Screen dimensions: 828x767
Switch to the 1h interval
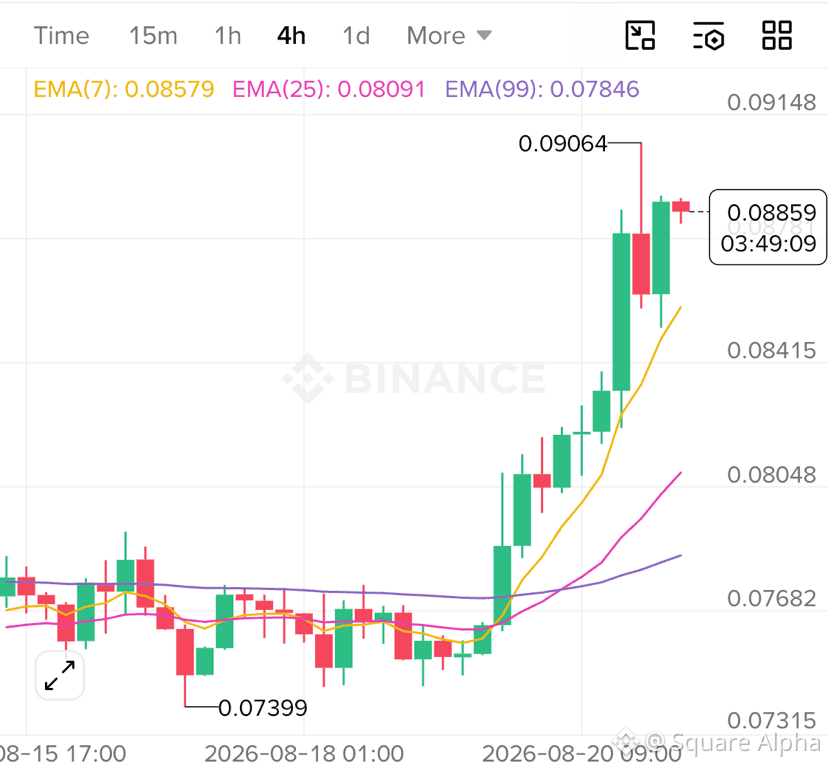click(228, 36)
